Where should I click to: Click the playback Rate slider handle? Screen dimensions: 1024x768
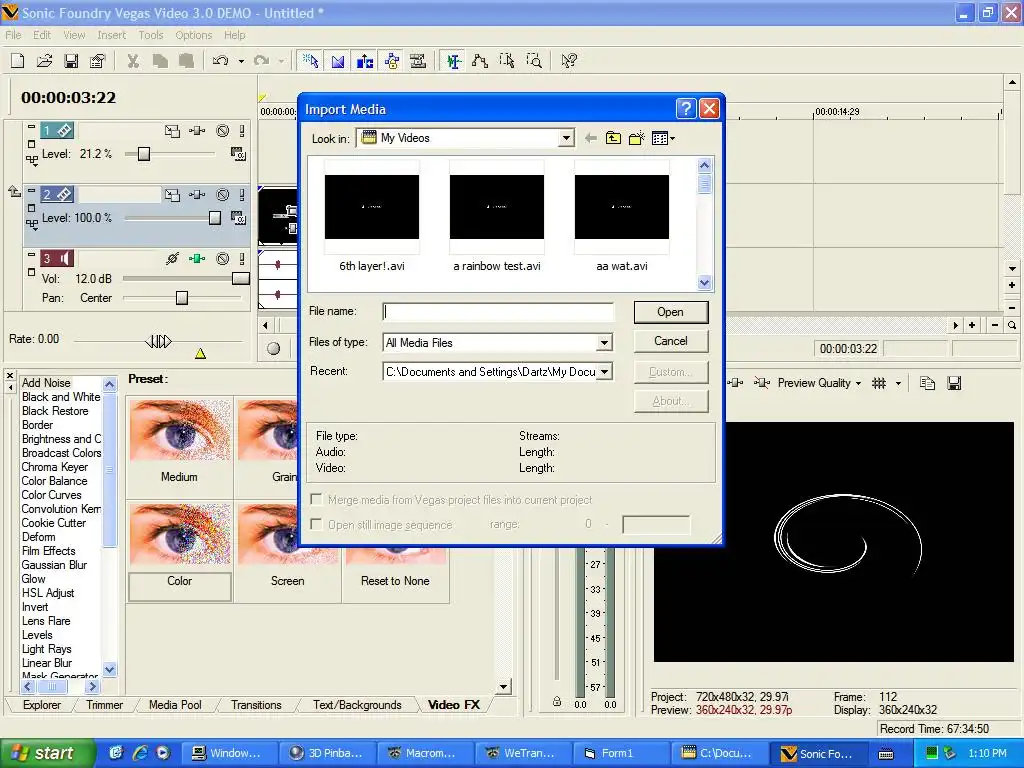point(158,341)
